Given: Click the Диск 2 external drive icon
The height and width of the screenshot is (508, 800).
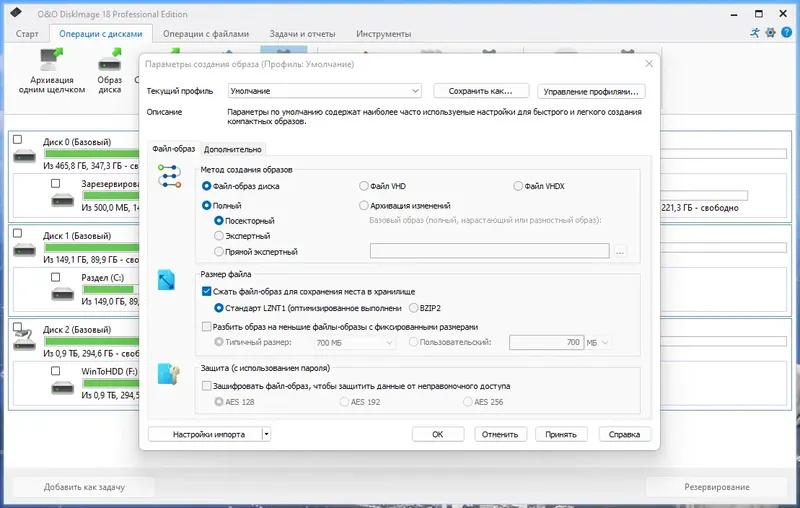Looking at the screenshot, I should pos(24,340).
